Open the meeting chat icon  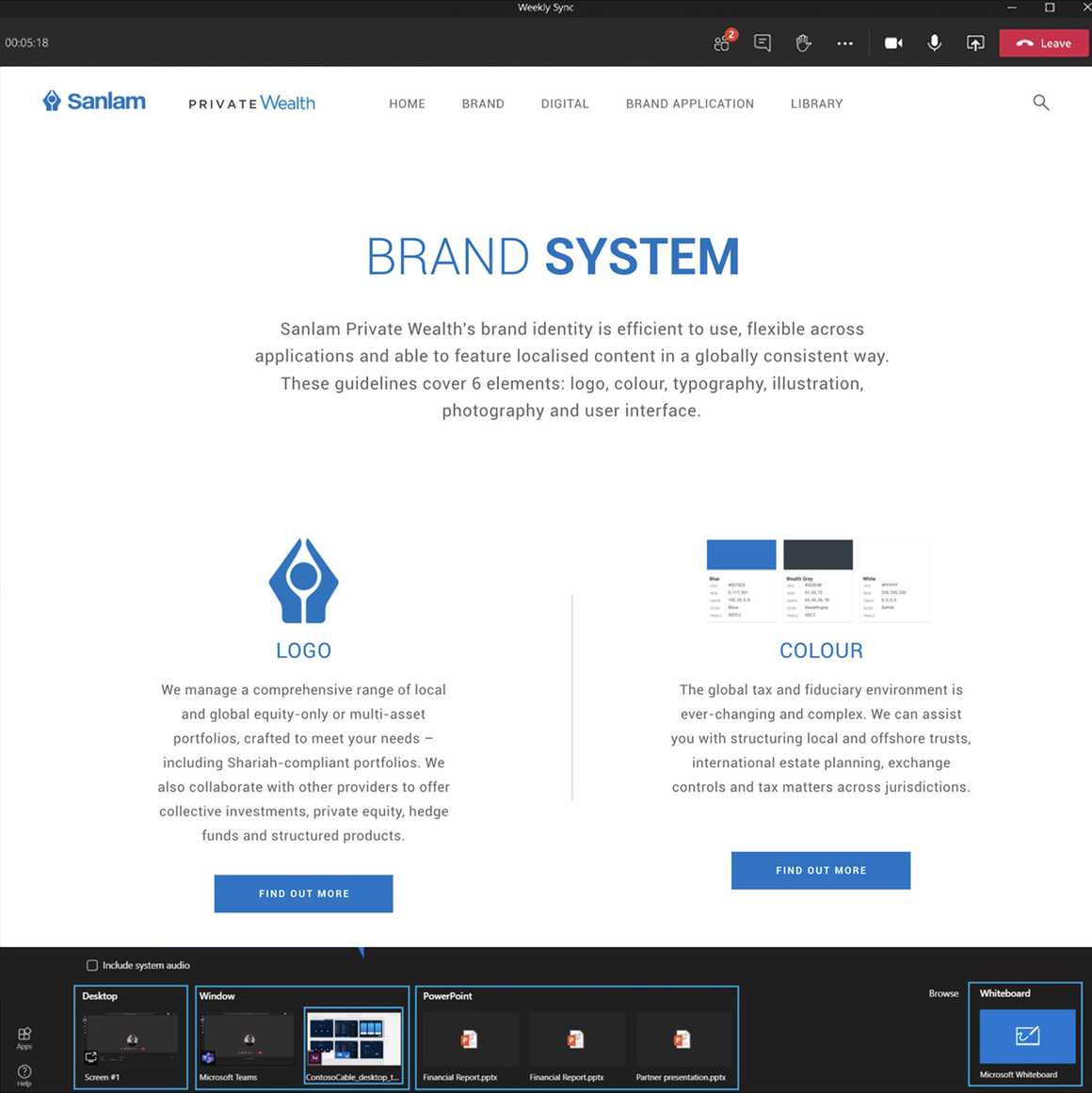763,42
